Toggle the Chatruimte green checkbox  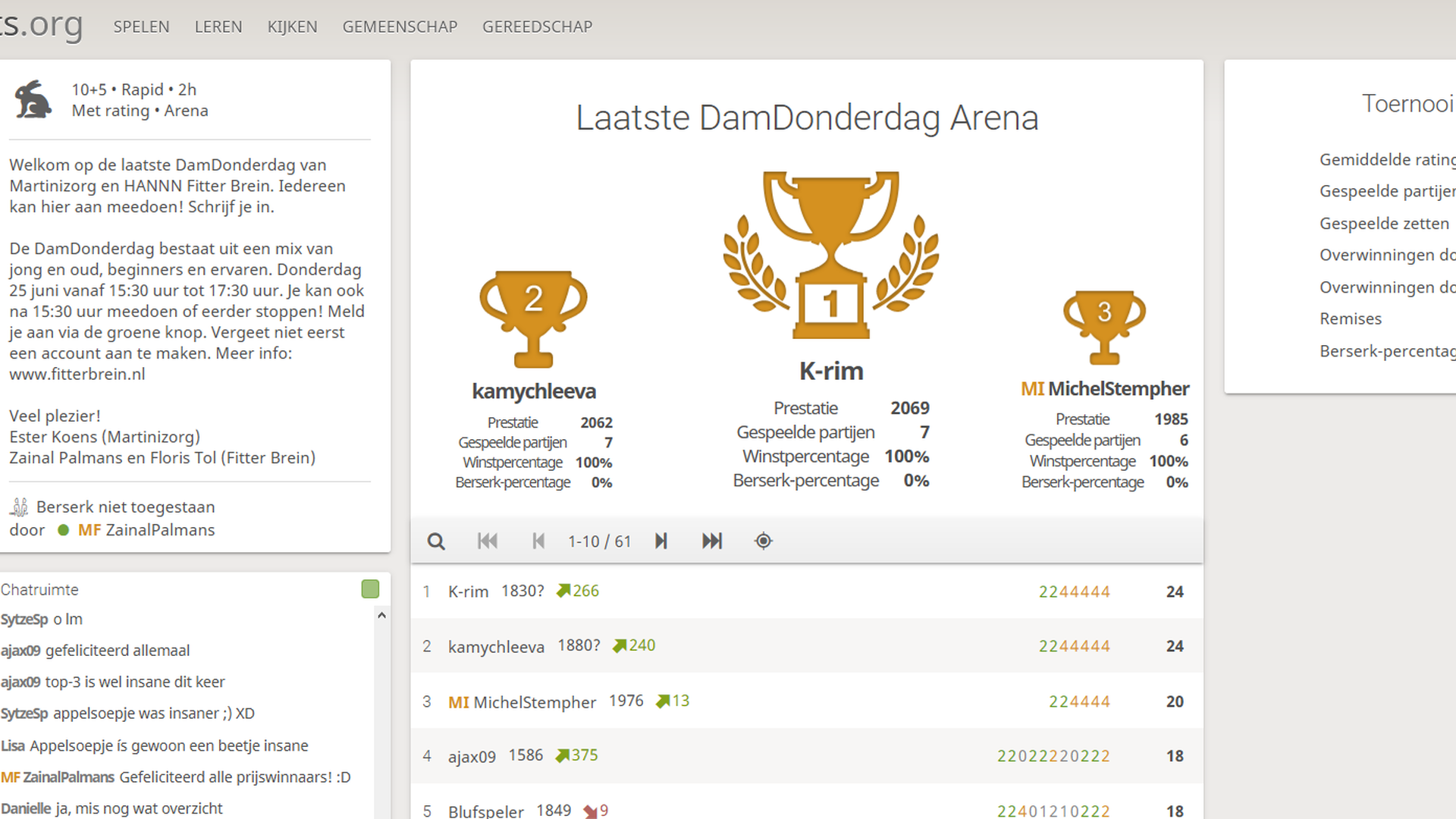370,589
